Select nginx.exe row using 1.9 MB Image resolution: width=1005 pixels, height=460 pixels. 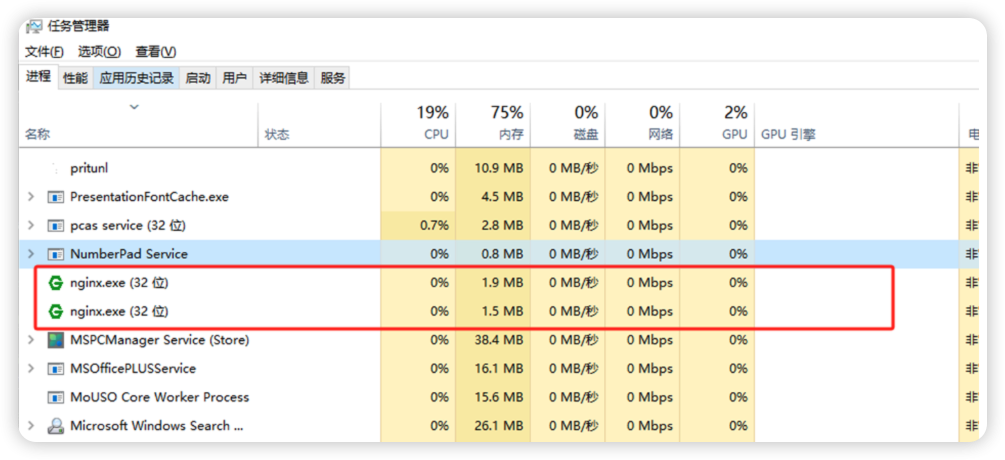(503, 283)
